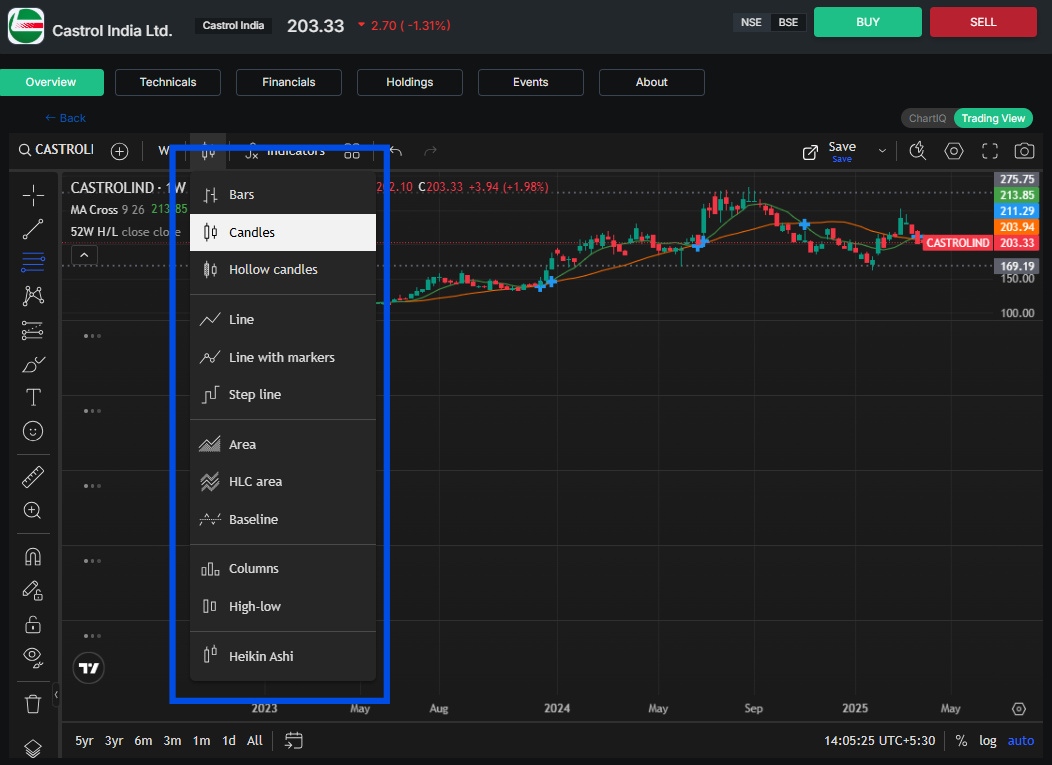The height and width of the screenshot is (765, 1052).
Task: Activate the zoom in tool
Action: (x=33, y=511)
